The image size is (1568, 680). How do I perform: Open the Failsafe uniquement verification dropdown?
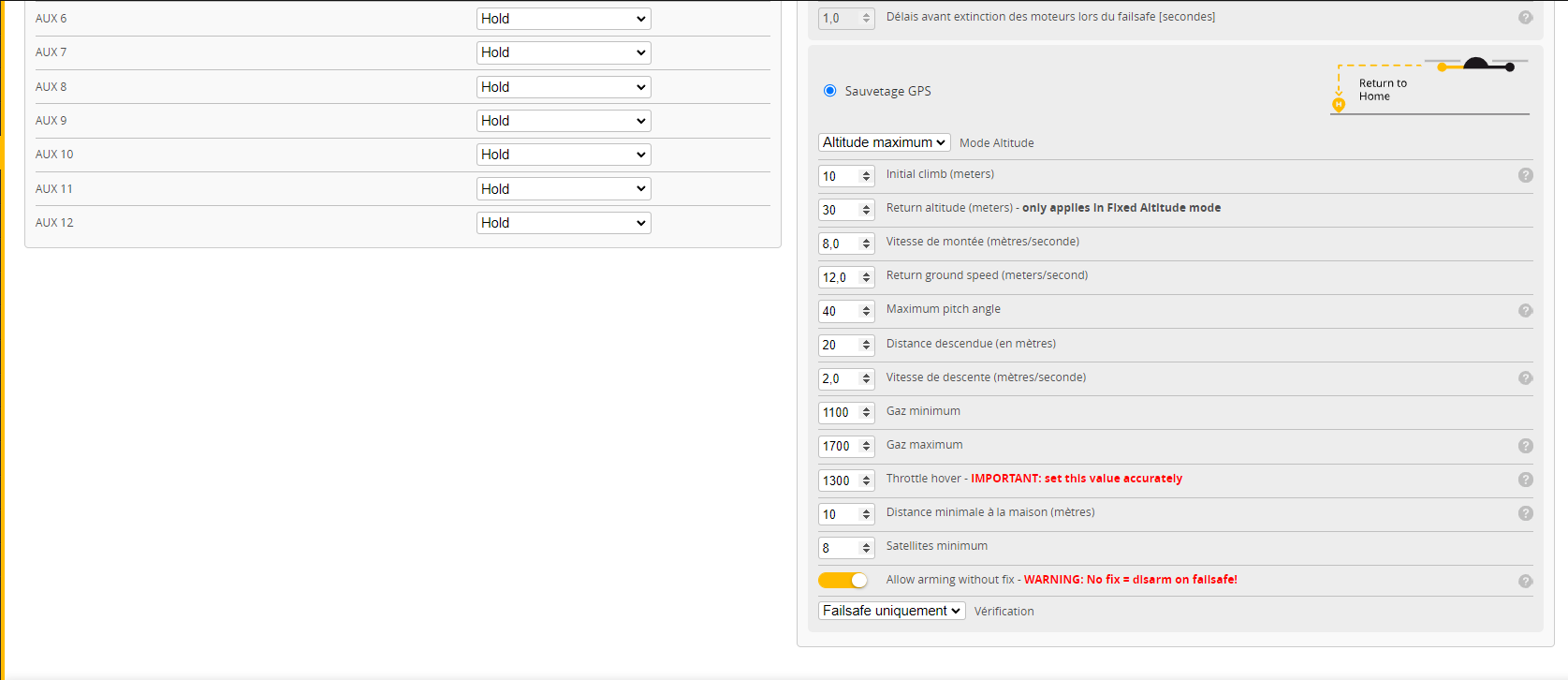click(891, 611)
